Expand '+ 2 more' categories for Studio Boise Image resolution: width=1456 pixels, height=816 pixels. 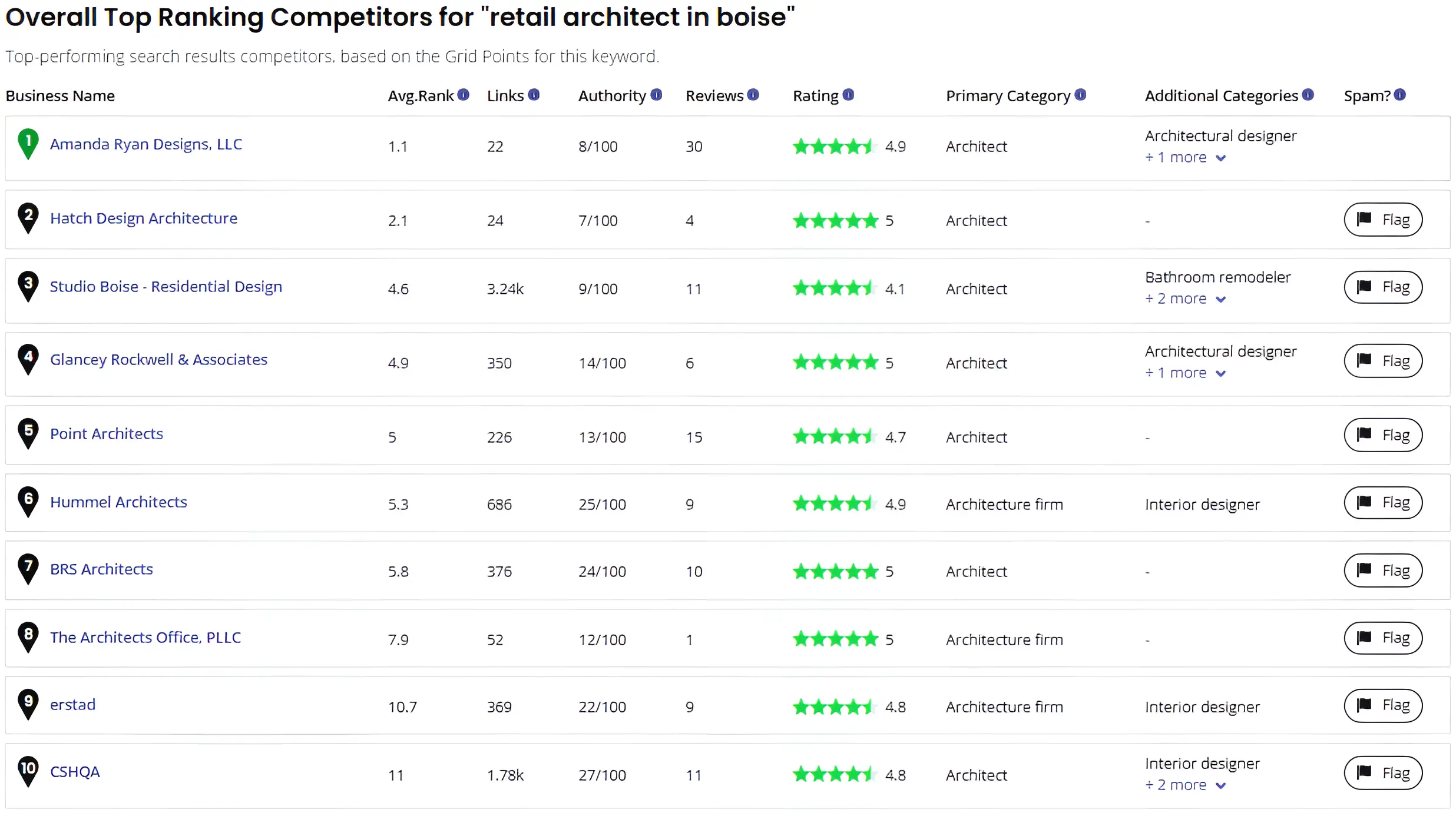click(1186, 299)
